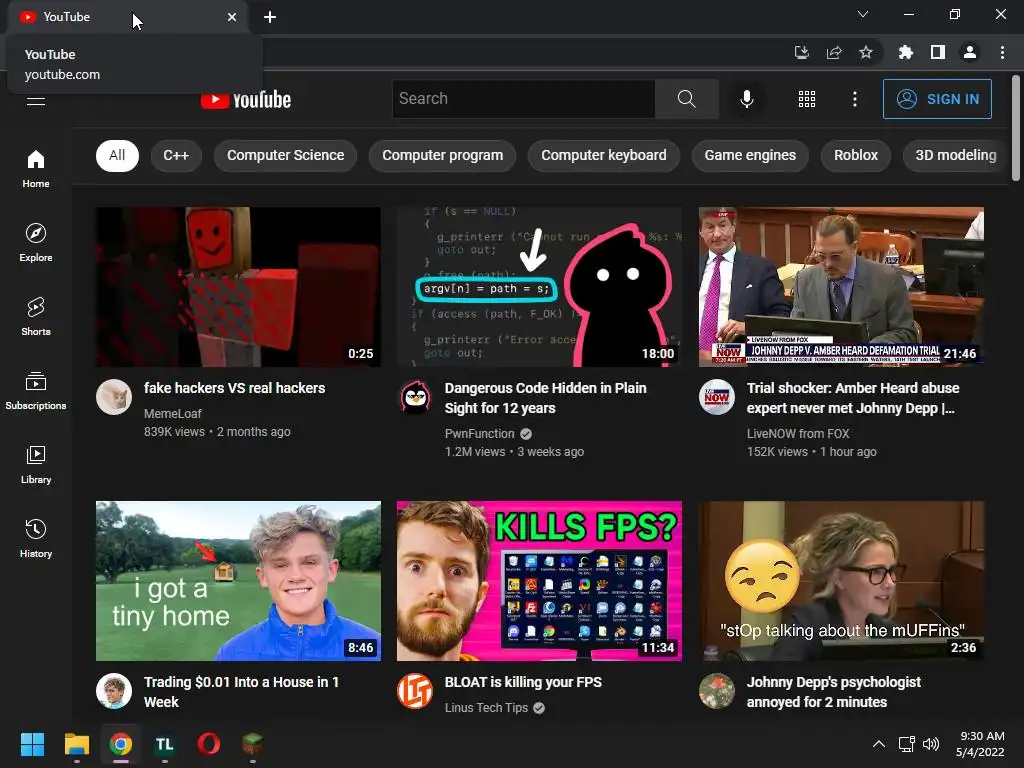
Task: Open Subscriptions in the sidebar
Action: point(36,391)
